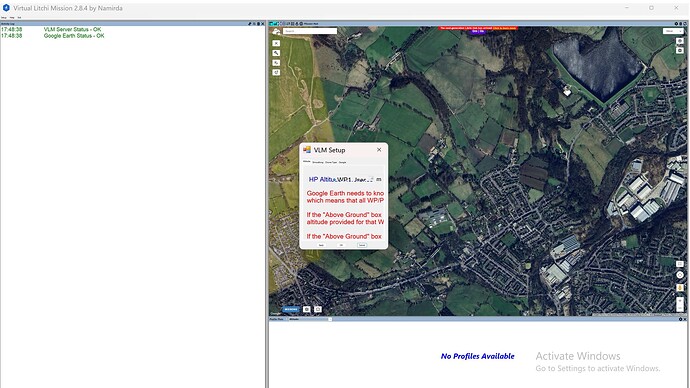Click the 3D globe view icon
The height and width of the screenshot is (388, 690).
tap(680, 41)
